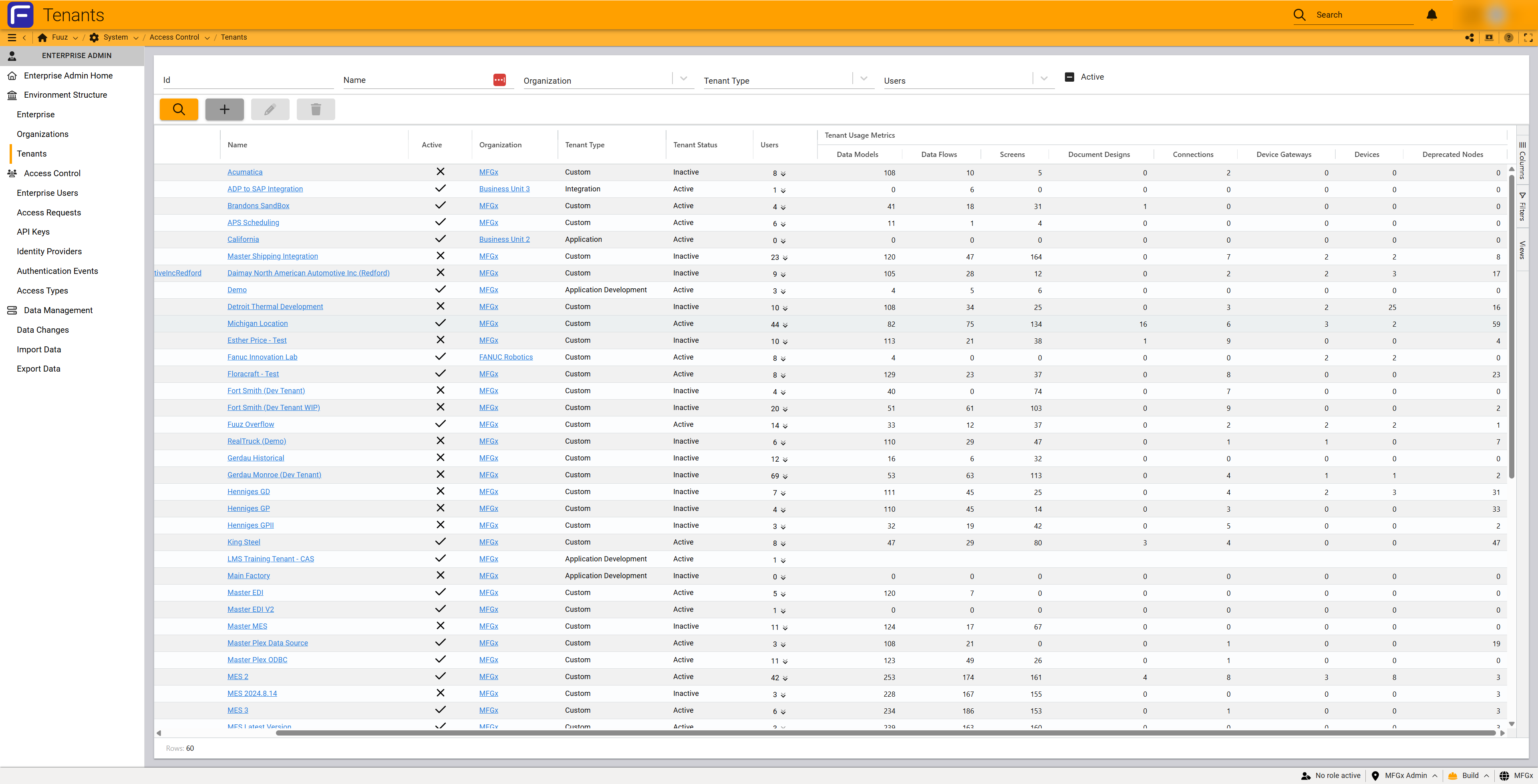
Task: Open the hamburger menu icon
Action: pyautogui.click(x=12, y=37)
